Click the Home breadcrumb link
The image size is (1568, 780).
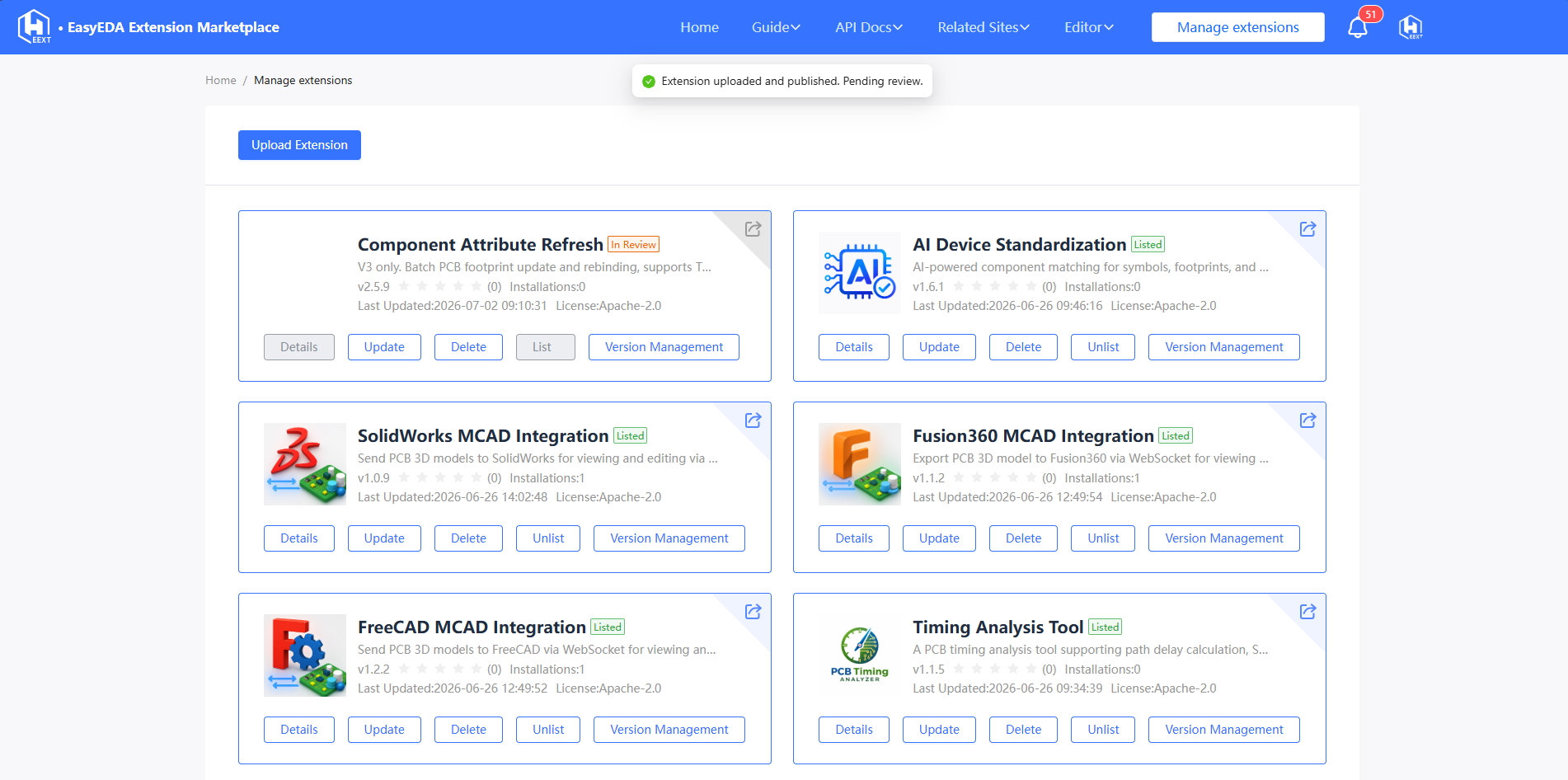(x=221, y=80)
